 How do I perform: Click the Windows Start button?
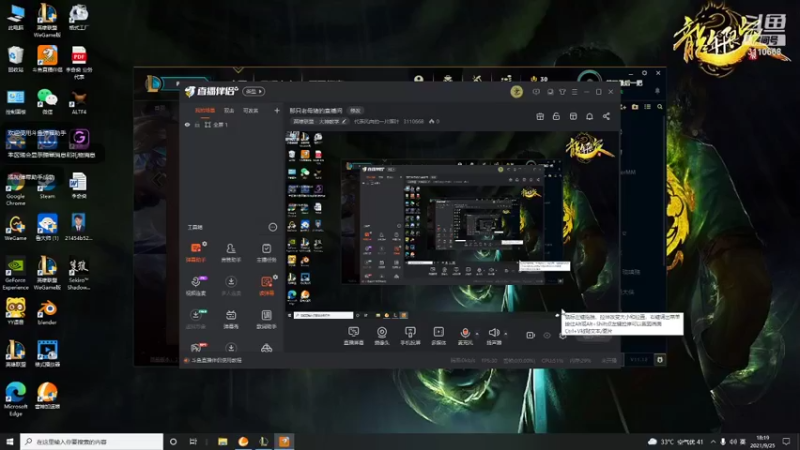(x=10, y=441)
